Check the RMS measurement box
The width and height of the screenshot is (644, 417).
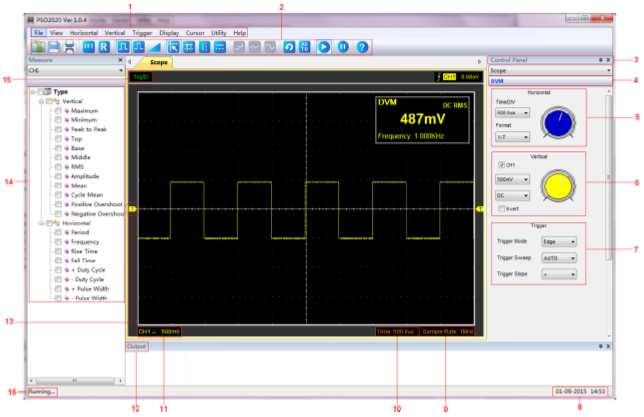[58, 167]
